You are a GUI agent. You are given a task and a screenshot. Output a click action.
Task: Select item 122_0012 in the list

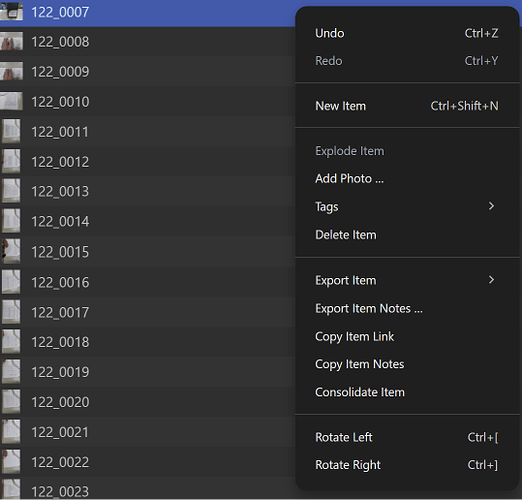coord(147,162)
